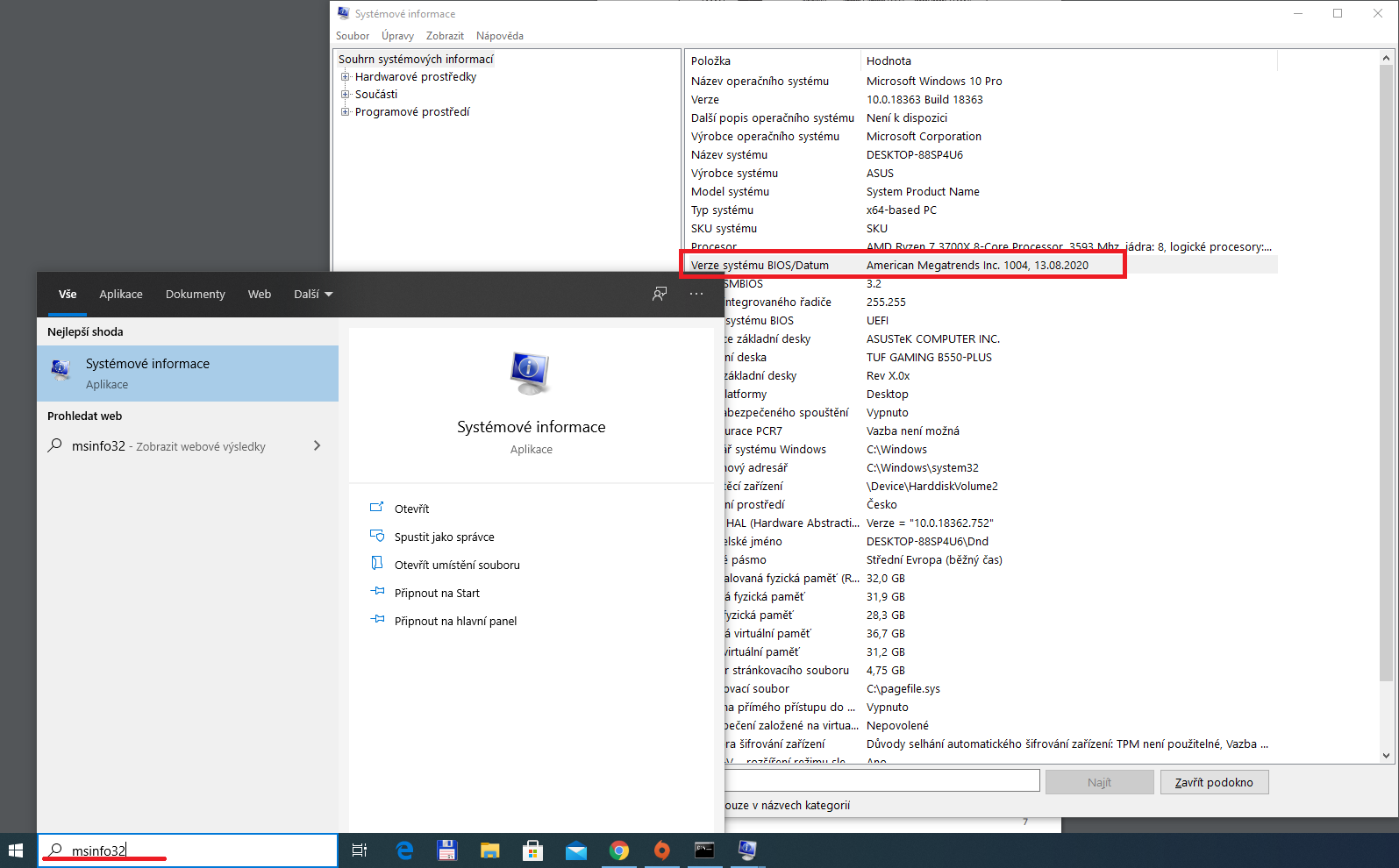The width and height of the screenshot is (1399, 868).
Task: Open the Soubor menu
Action: click(x=353, y=36)
